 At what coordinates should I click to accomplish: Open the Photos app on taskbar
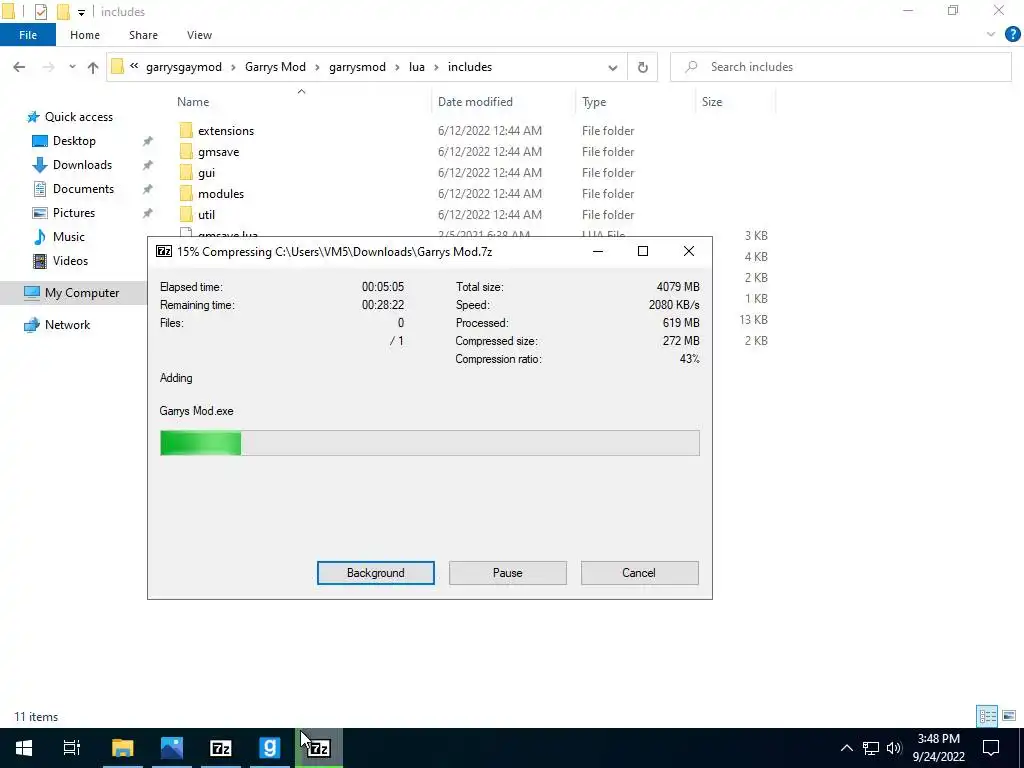click(172, 748)
